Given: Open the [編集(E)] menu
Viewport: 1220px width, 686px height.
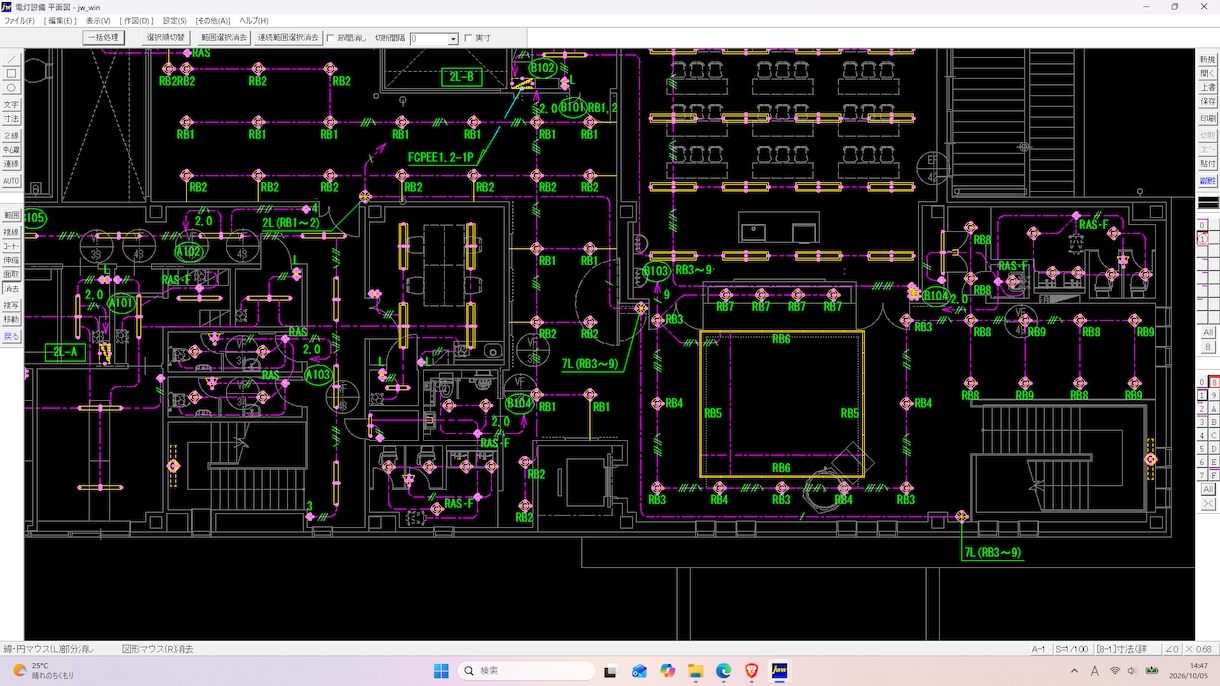Looking at the screenshot, I should coord(59,20).
